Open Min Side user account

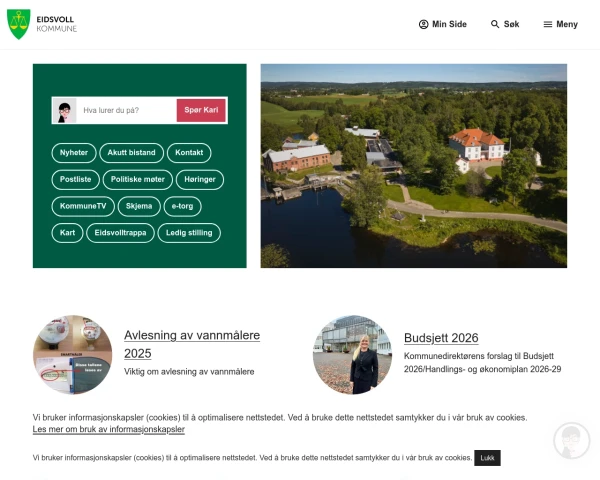pos(442,24)
